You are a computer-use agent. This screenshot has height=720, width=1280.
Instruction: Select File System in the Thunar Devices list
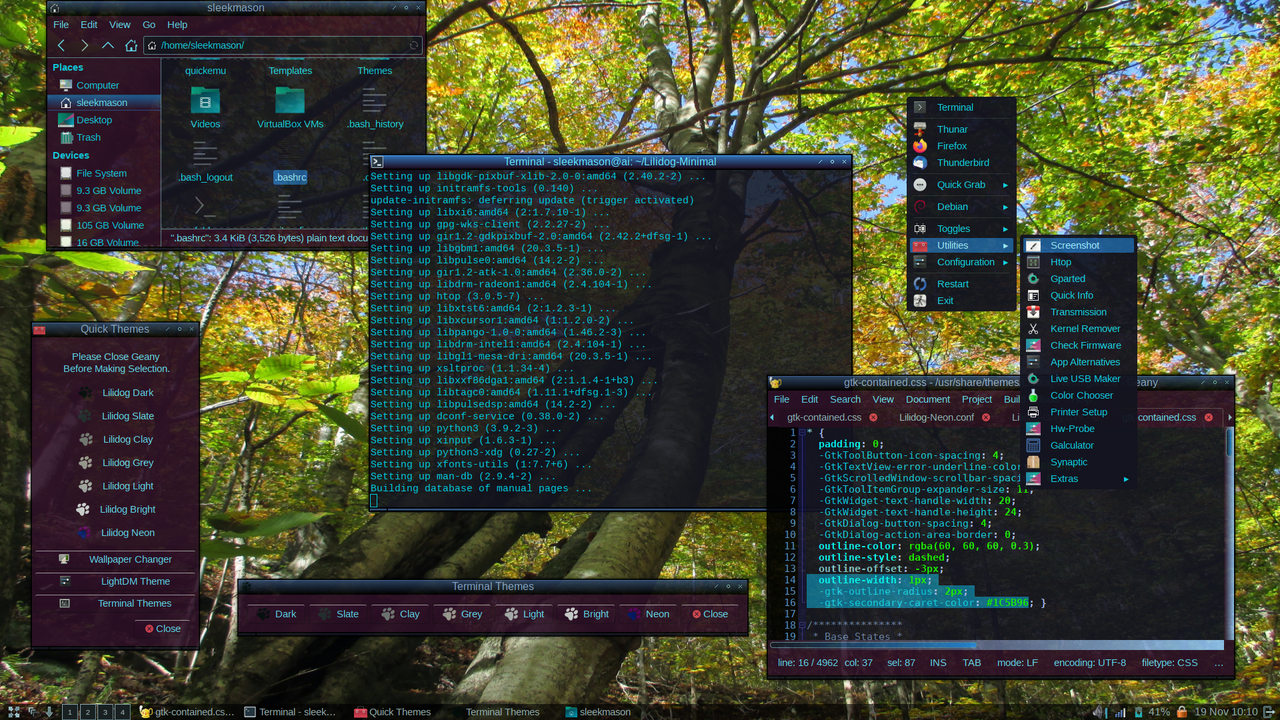pyautogui.click(x=104, y=173)
